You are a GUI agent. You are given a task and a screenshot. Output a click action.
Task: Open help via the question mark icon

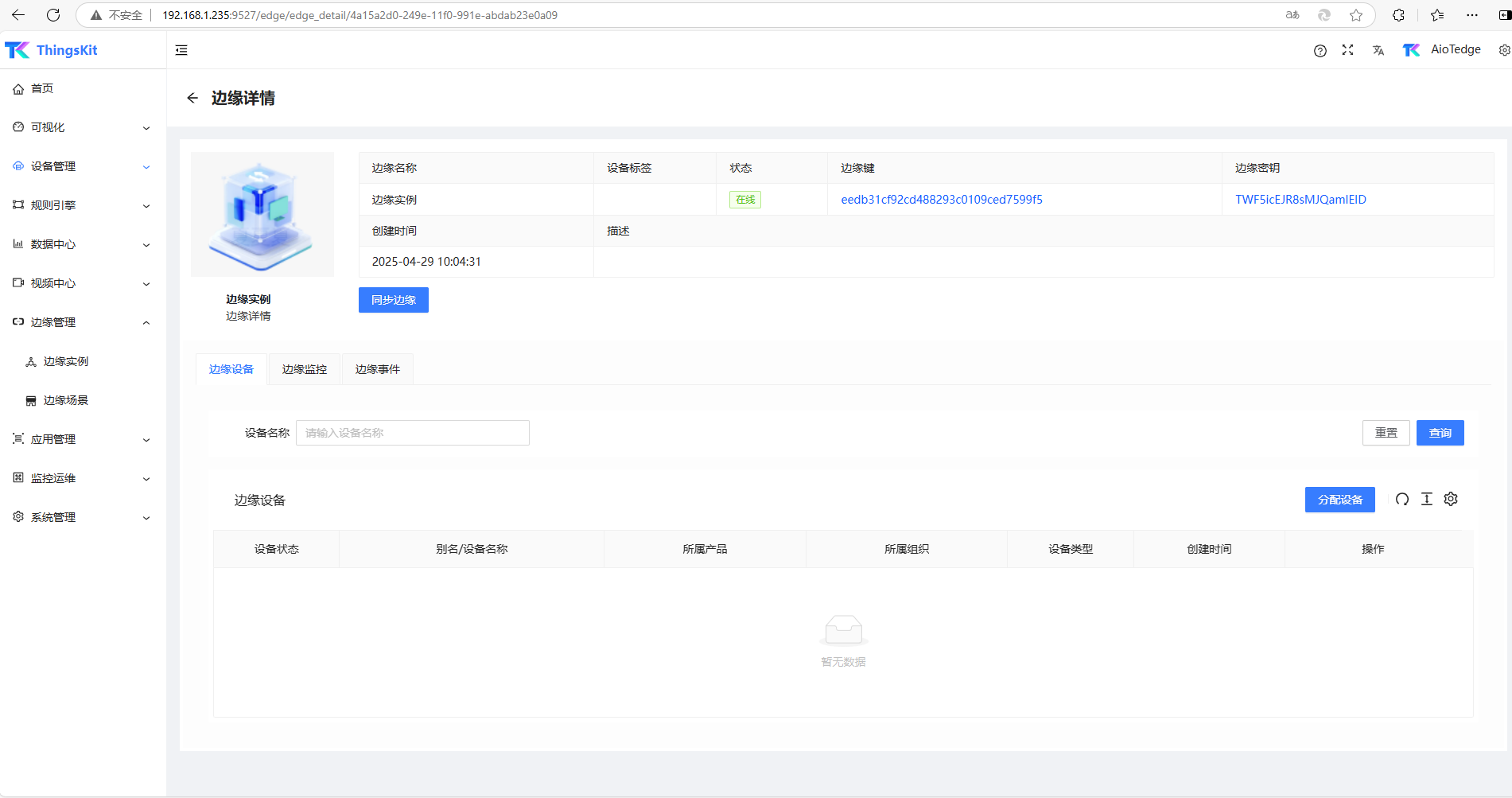click(x=1320, y=50)
